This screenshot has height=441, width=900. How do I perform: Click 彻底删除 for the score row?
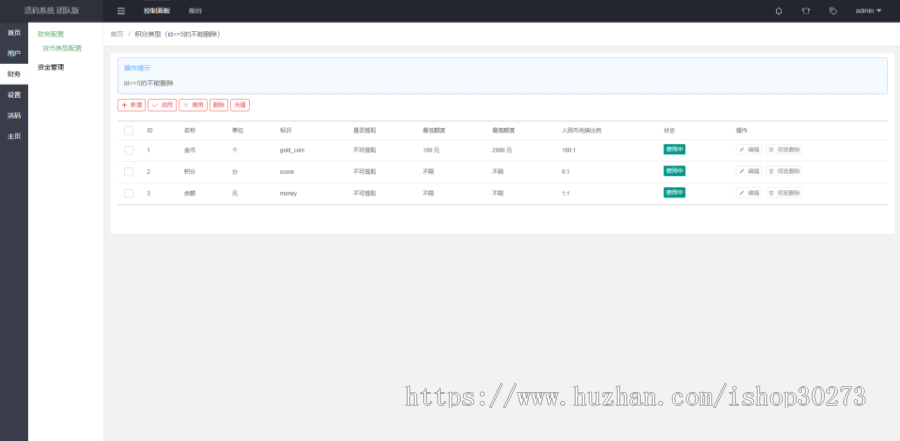[784, 171]
